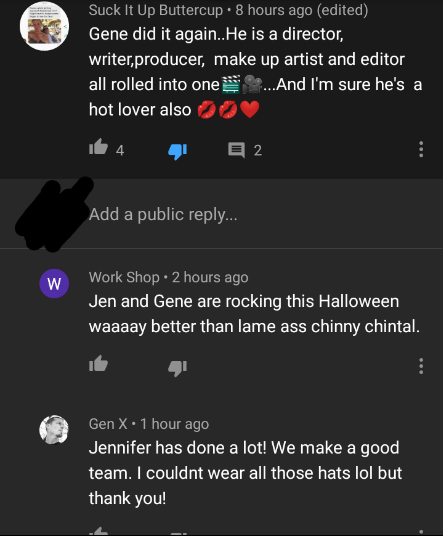This screenshot has height=536, width=443.
Task: Open more options for Gen X reply
Action: [421, 533]
